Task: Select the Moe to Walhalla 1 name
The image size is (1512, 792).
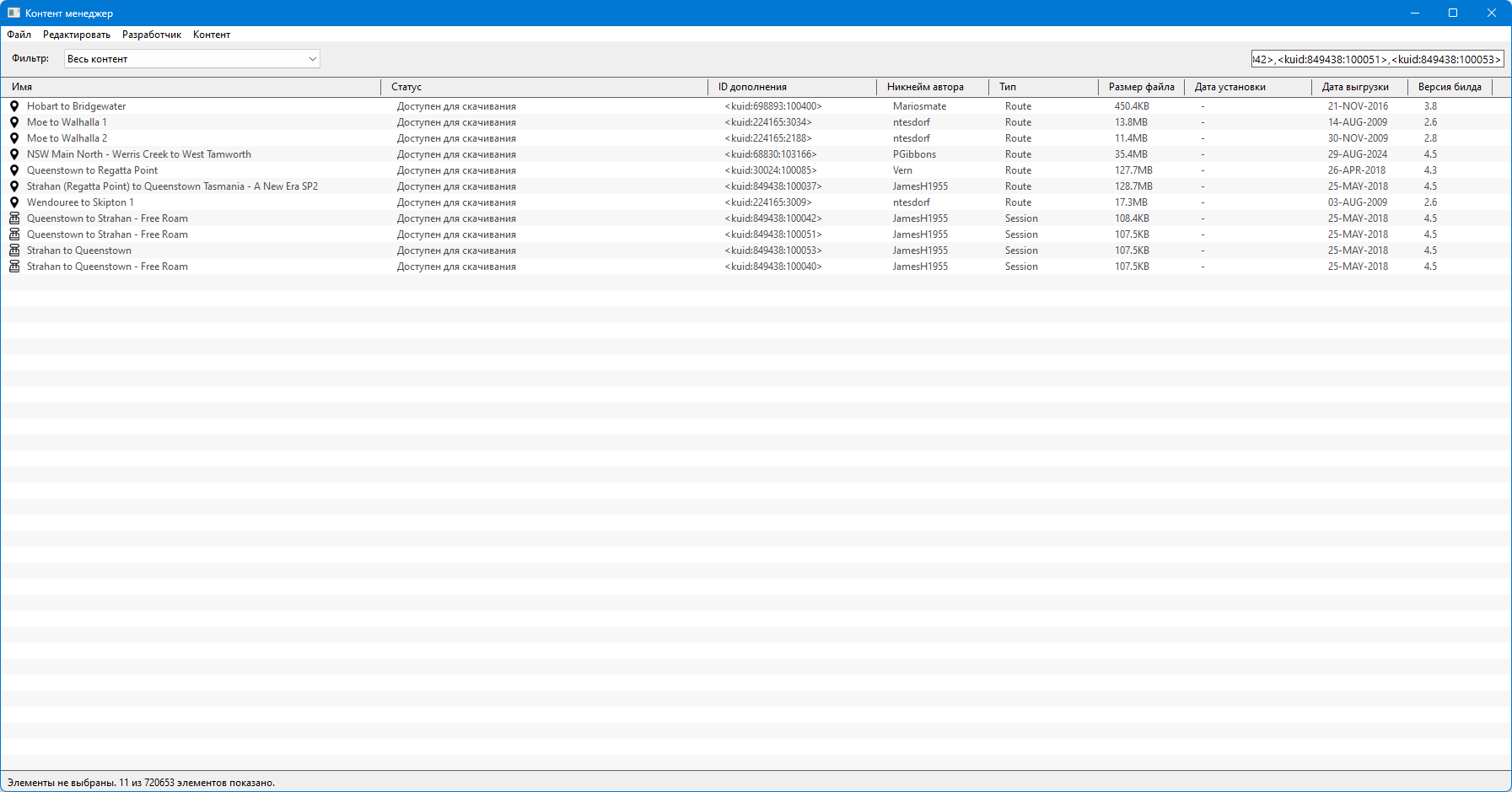Action: pyautogui.click(x=67, y=122)
